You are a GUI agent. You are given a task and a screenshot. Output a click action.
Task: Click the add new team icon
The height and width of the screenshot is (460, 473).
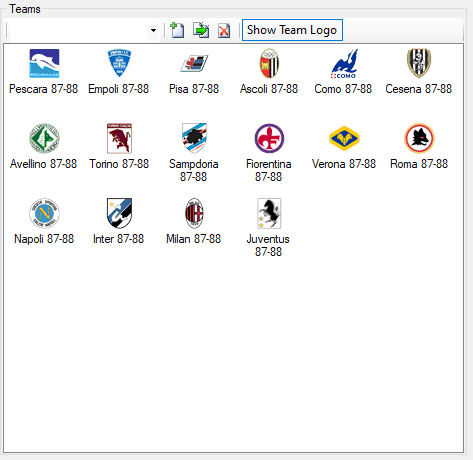click(177, 30)
